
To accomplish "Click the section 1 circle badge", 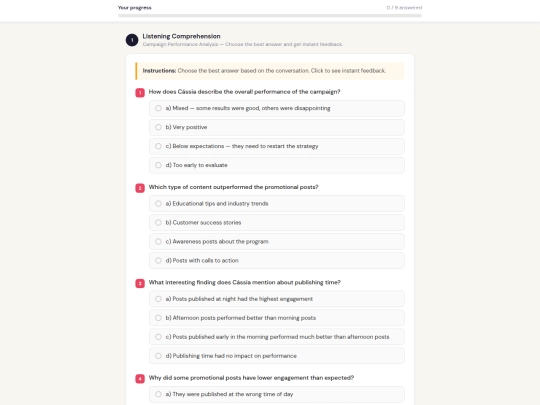I will pyautogui.click(x=132, y=40).
